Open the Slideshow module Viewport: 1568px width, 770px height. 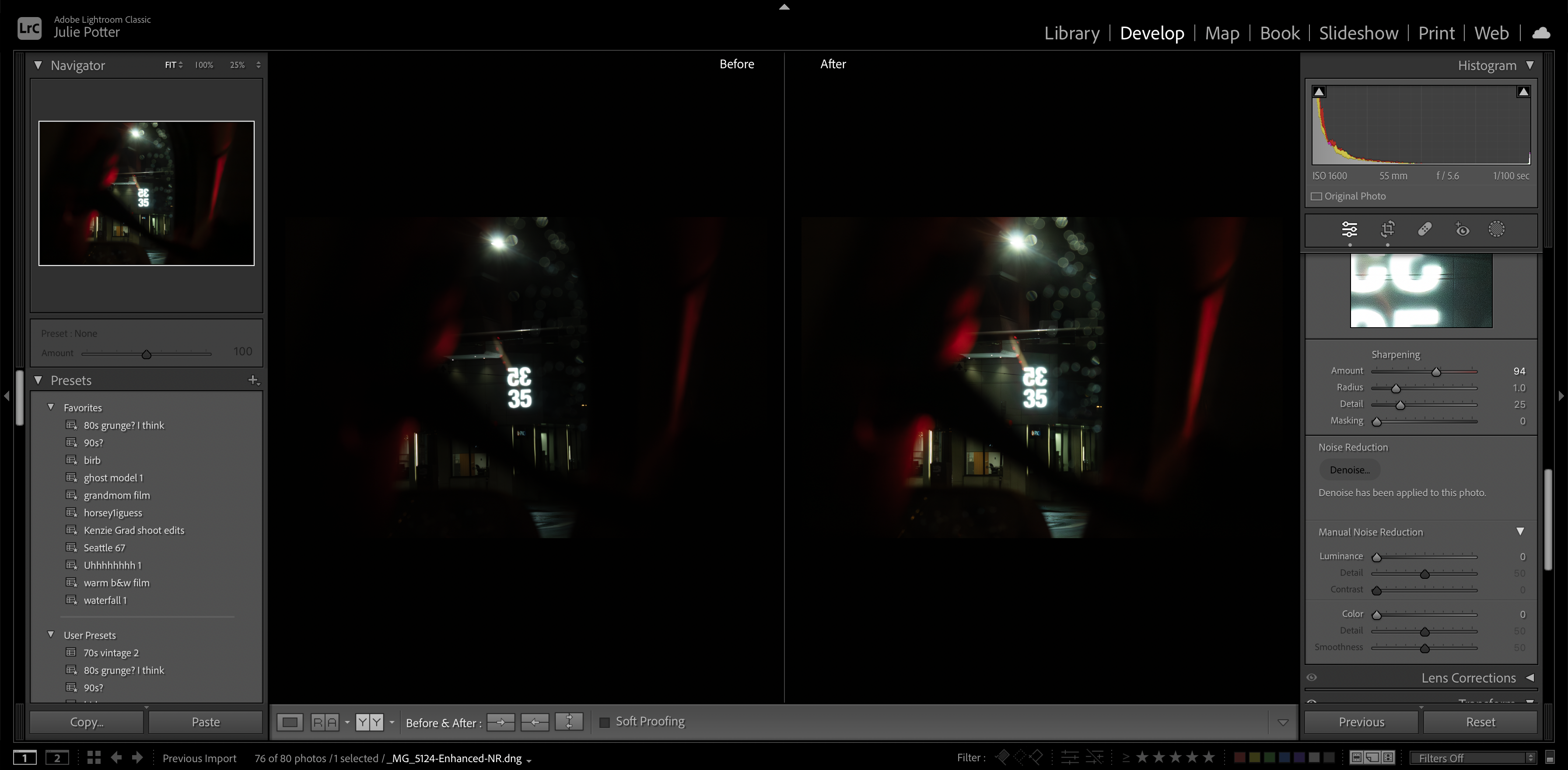click(1358, 33)
